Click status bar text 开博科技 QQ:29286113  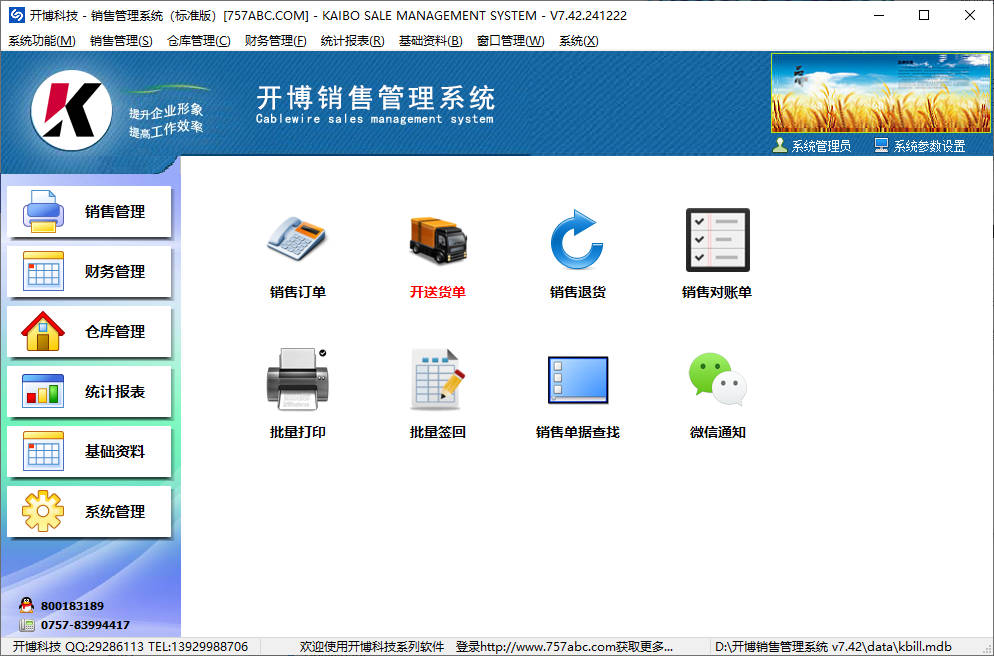[x=79, y=646]
